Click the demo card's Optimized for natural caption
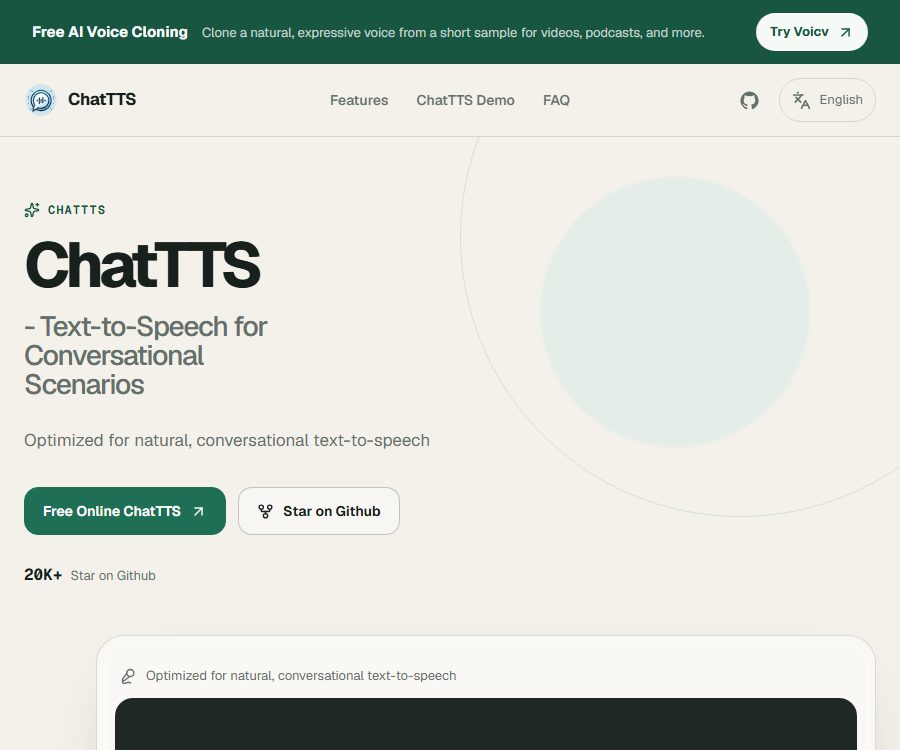900x750 pixels. [x=301, y=676]
